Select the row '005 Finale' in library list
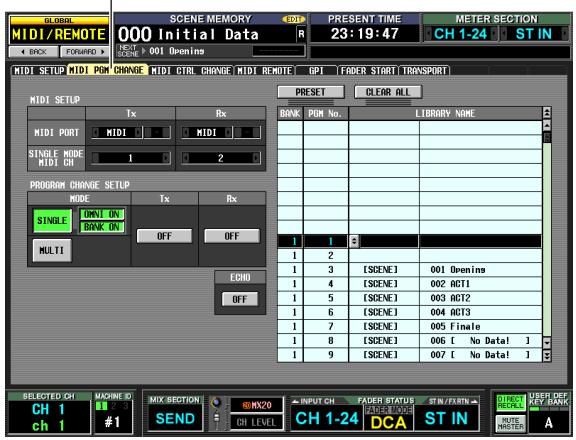Screen dimensions: 576x440 point(409,327)
